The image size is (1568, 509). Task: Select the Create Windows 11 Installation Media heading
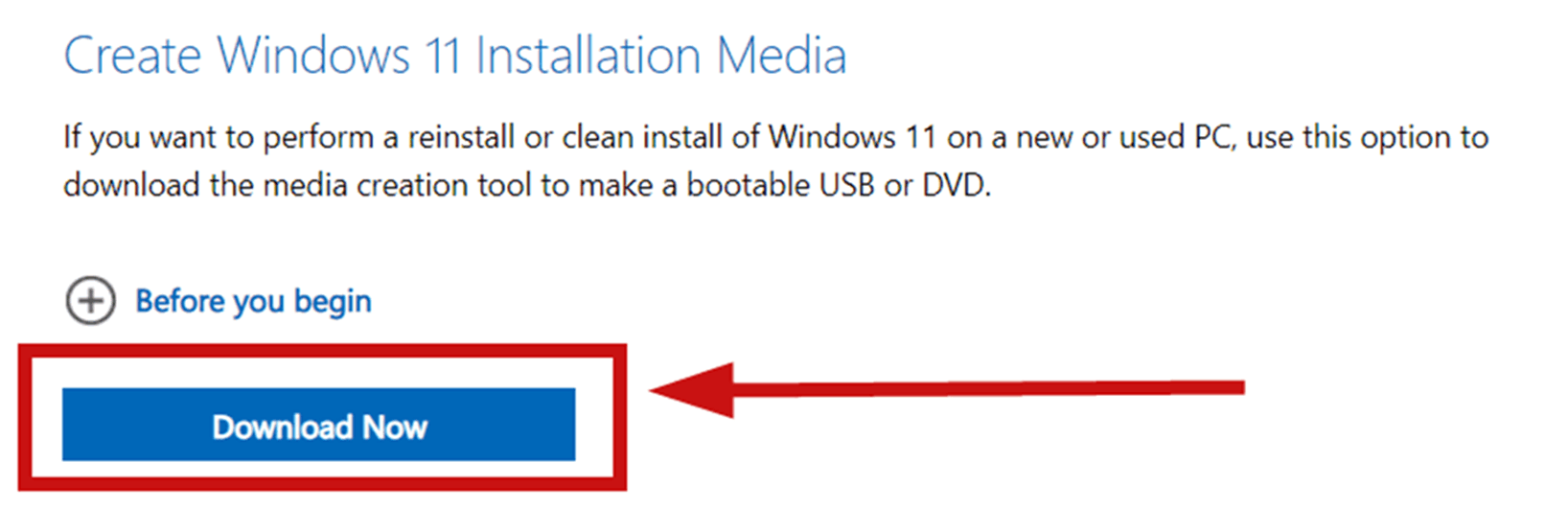[x=455, y=55]
